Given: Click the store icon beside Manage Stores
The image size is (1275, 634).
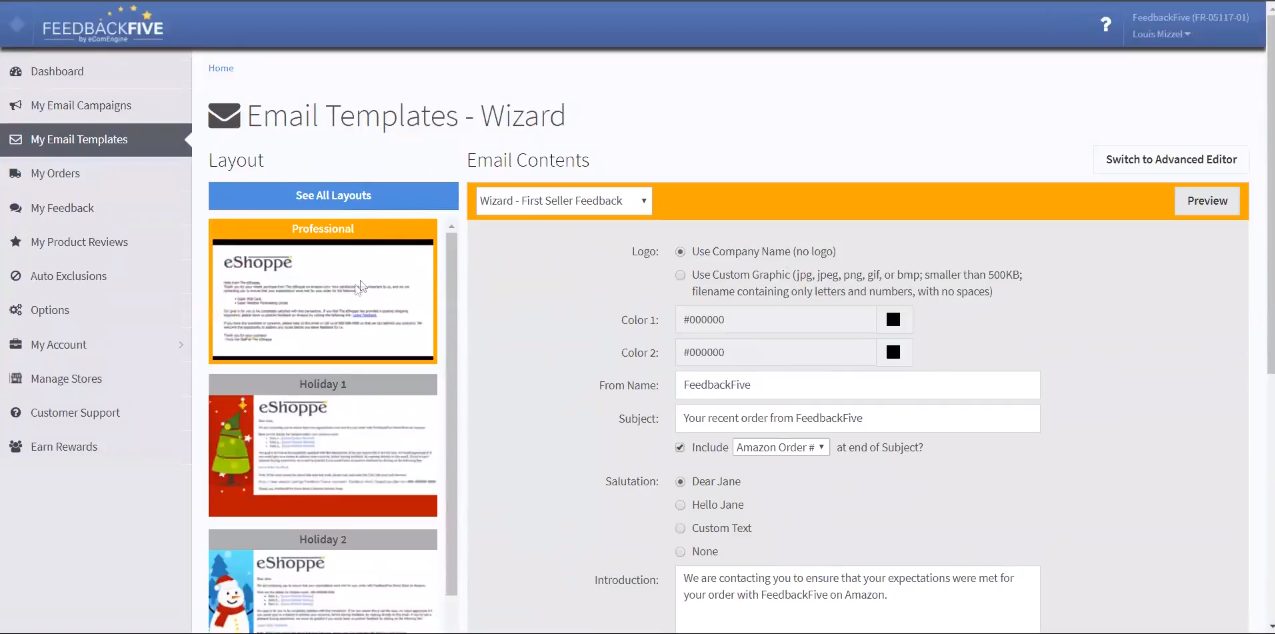Looking at the screenshot, I should (15, 379).
